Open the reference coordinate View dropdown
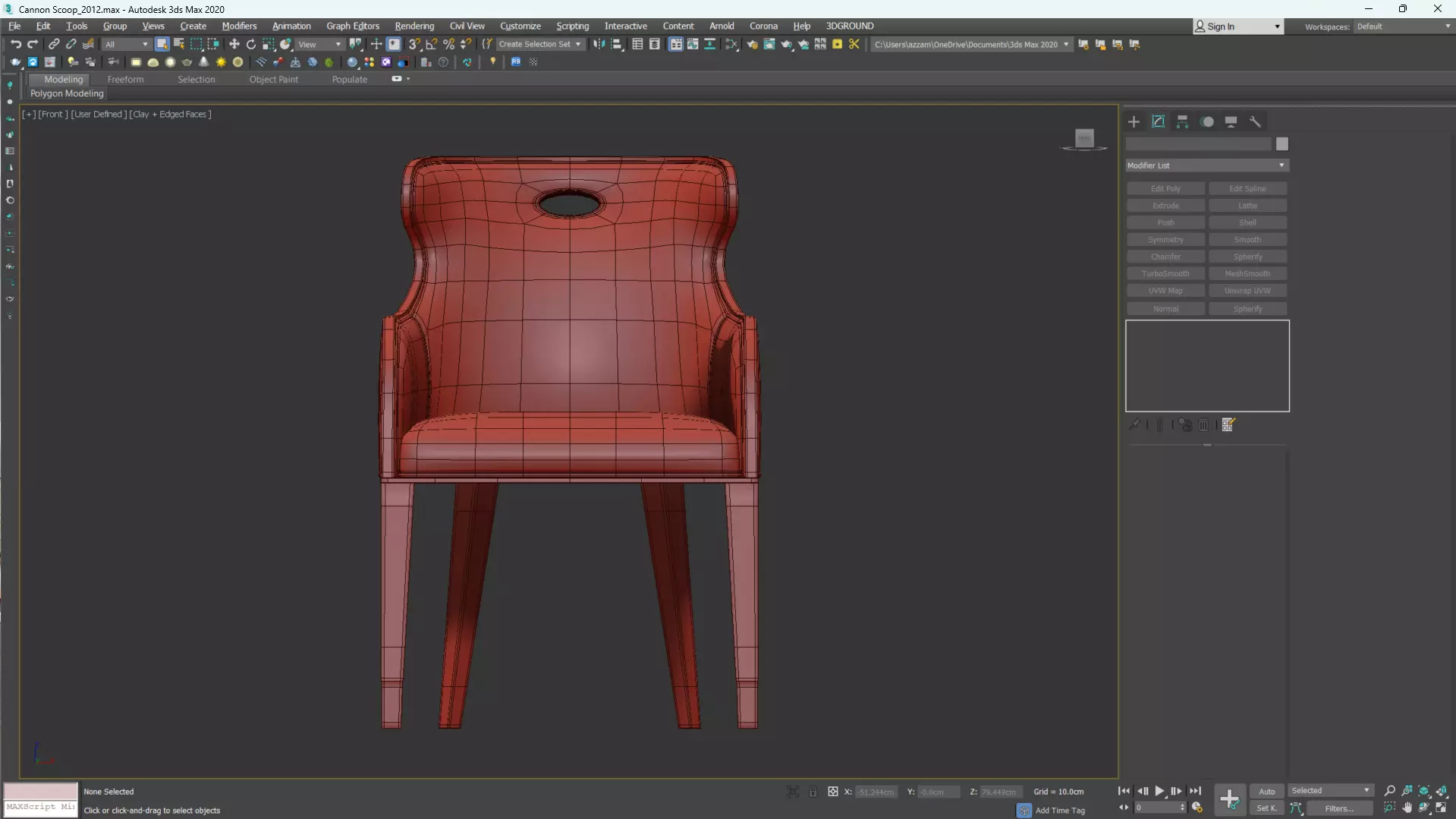Screen dimensions: 1456x819 [x=319, y=44]
